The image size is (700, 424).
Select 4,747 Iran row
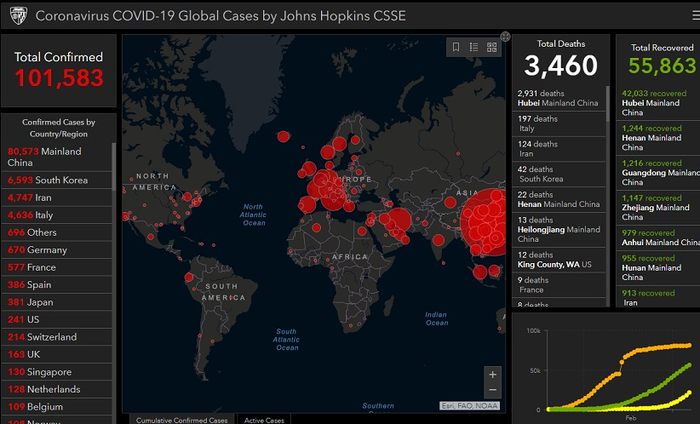[x=56, y=197]
